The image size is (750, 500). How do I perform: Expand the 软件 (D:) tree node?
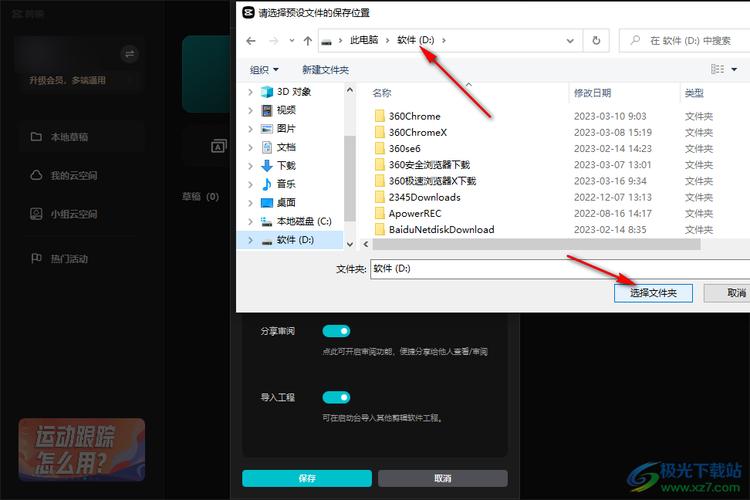[250, 240]
